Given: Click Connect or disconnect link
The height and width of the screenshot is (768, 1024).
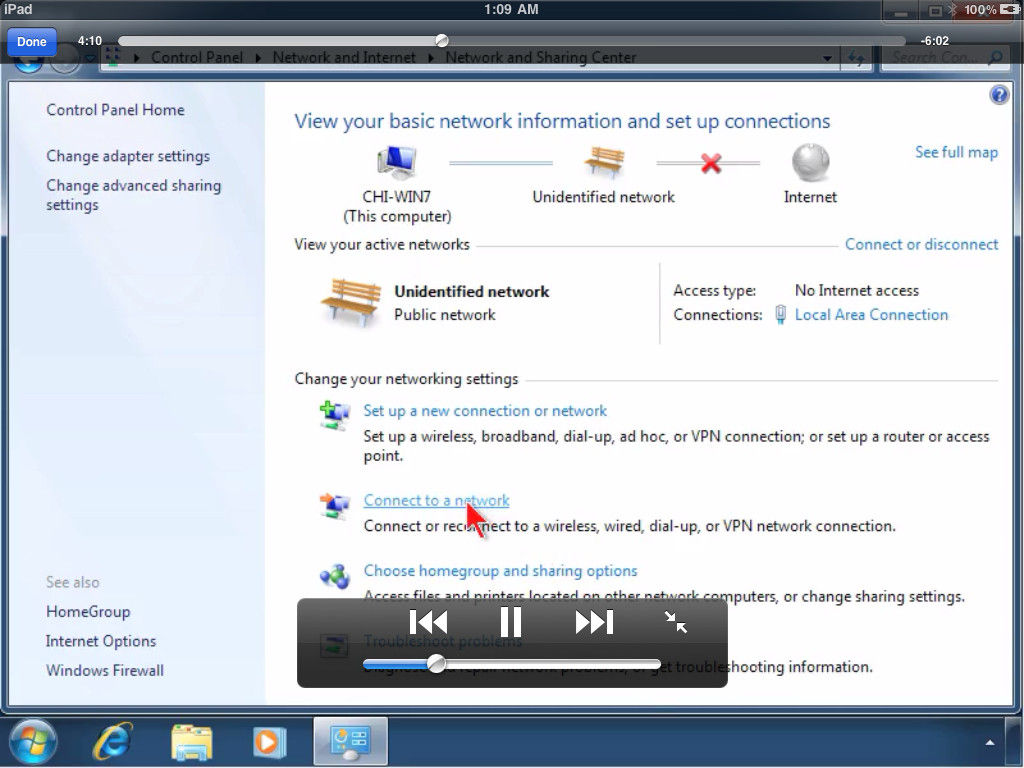Looking at the screenshot, I should [x=921, y=244].
